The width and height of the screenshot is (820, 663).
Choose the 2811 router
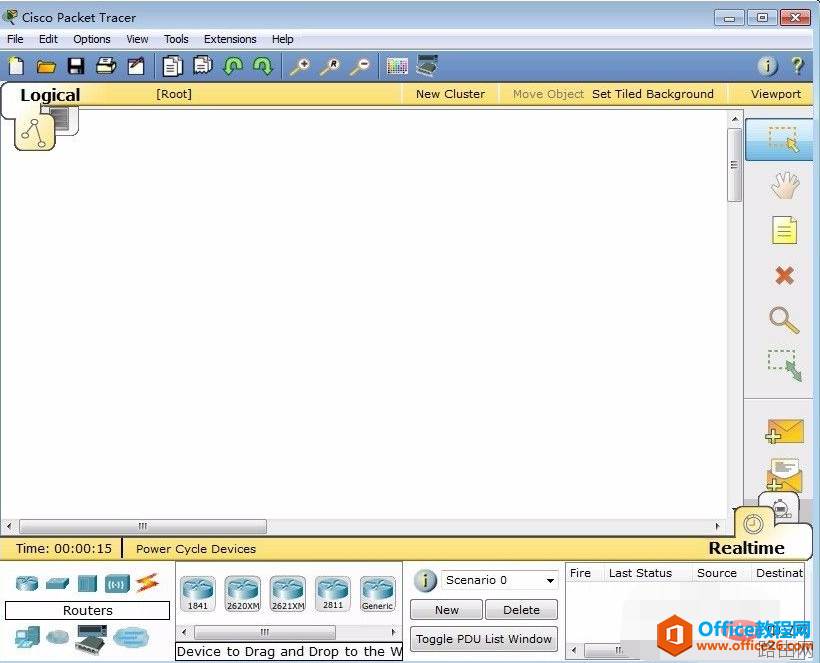333,593
